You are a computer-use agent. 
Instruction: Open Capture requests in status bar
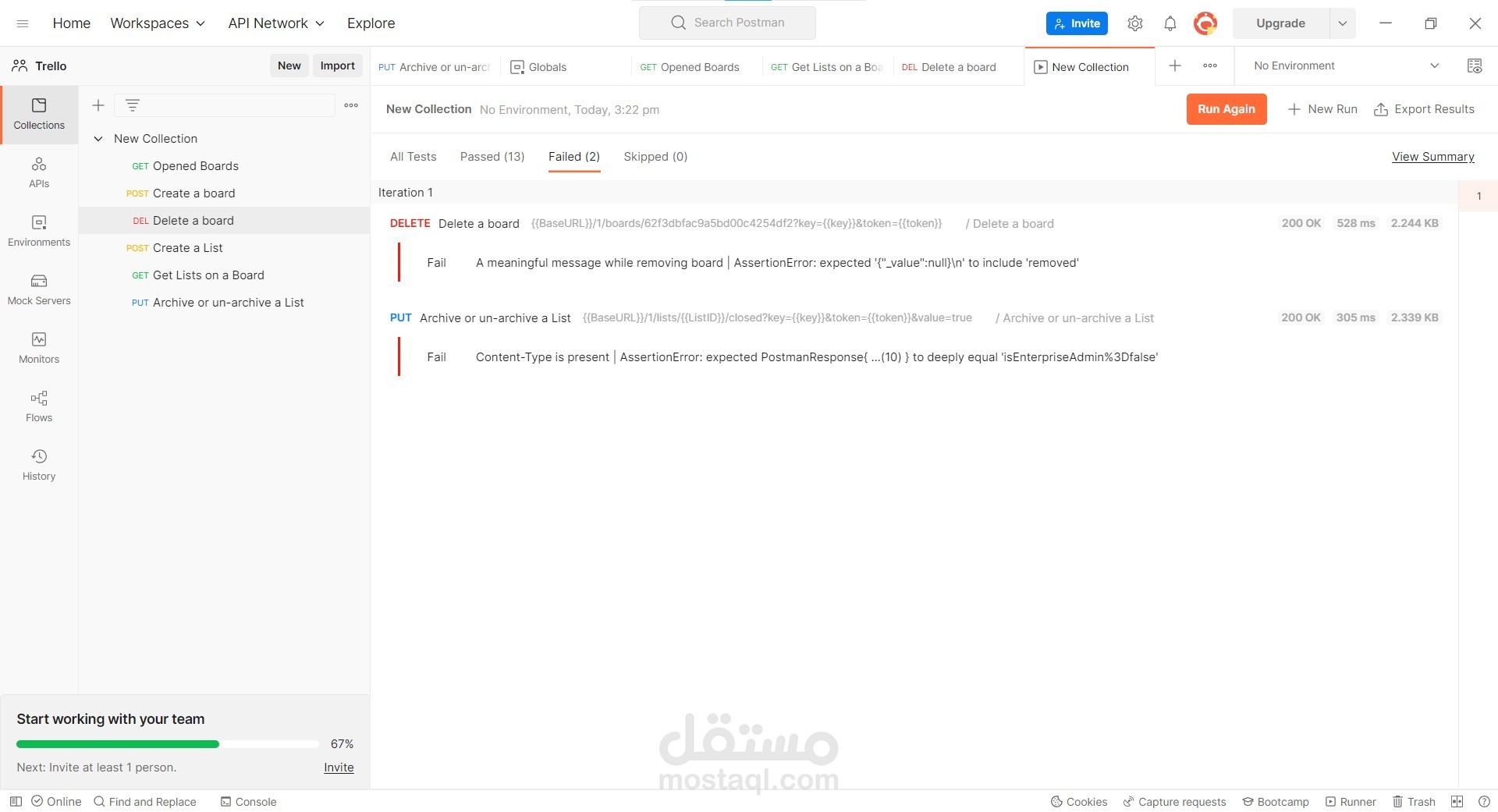[1174, 801]
